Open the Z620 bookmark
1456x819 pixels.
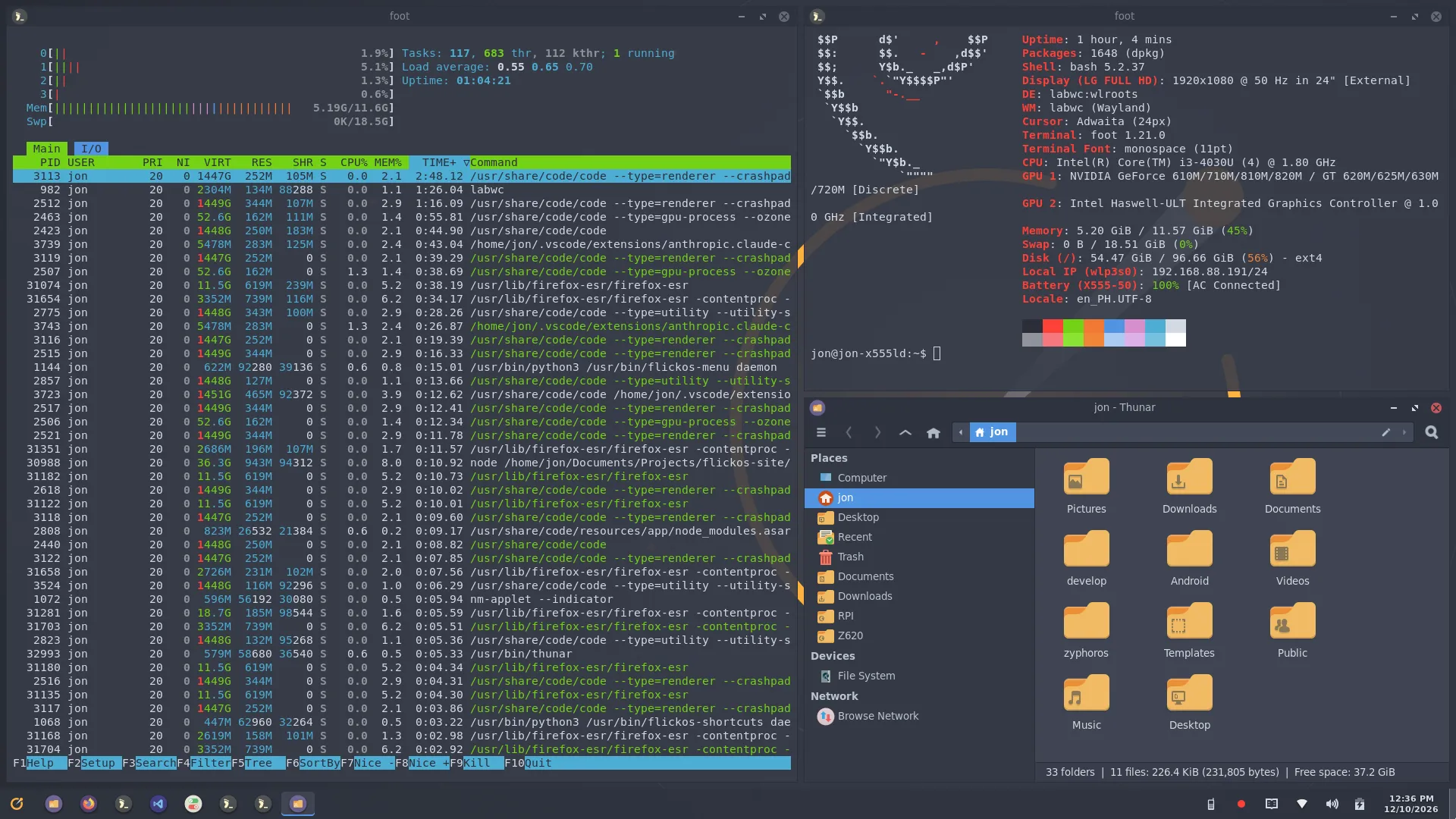(919, 635)
